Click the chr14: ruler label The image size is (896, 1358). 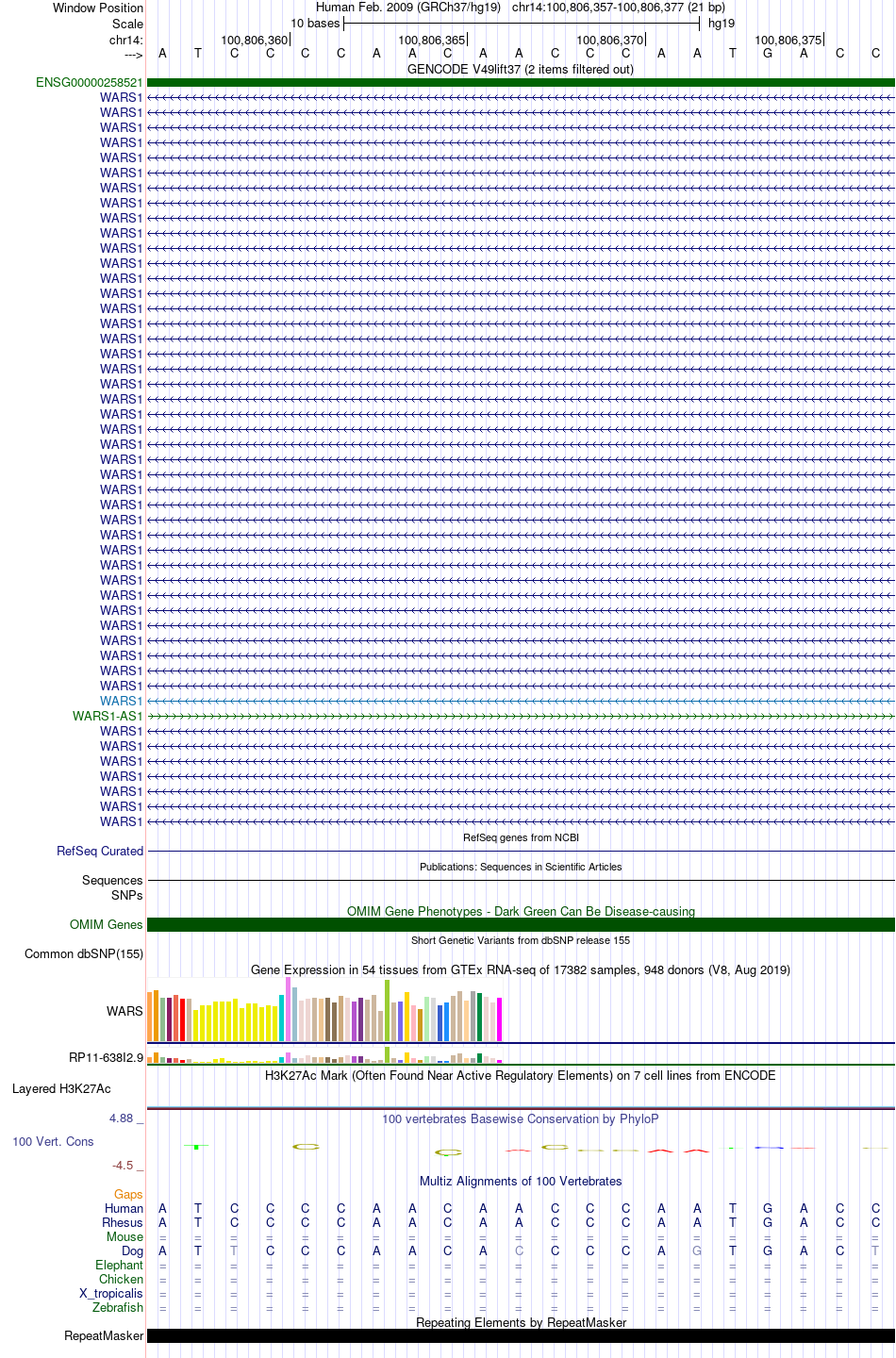pos(126,40)
